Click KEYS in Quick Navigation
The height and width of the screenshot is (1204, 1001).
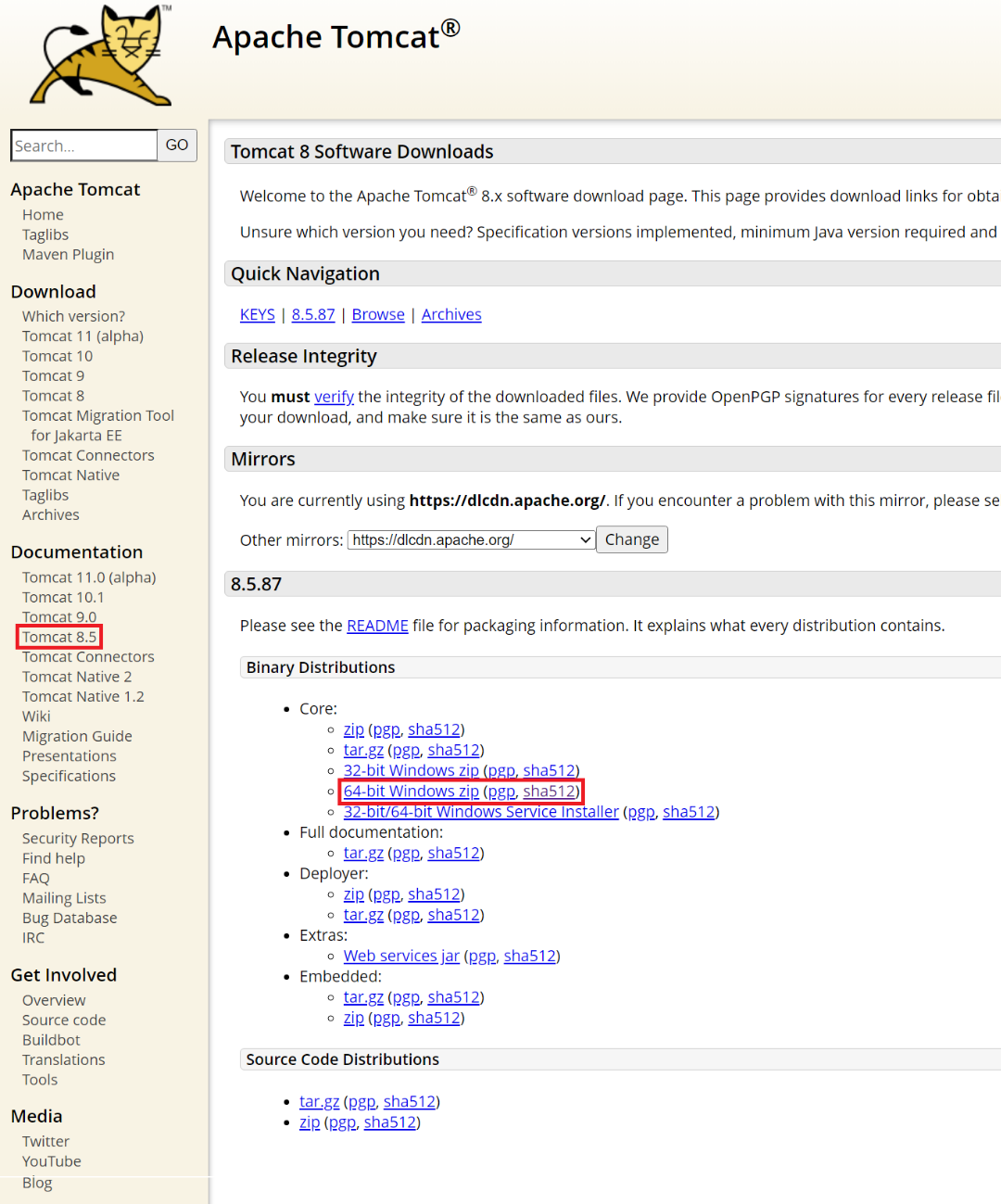(258, 315)
